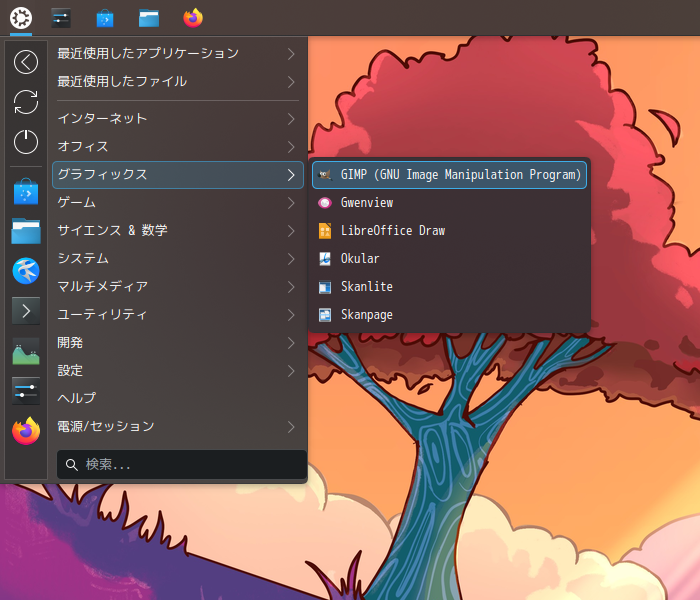This screenshot has height=600, width=700.
Task: Click the GIMP Wilber icon
Action: point(325,175)
